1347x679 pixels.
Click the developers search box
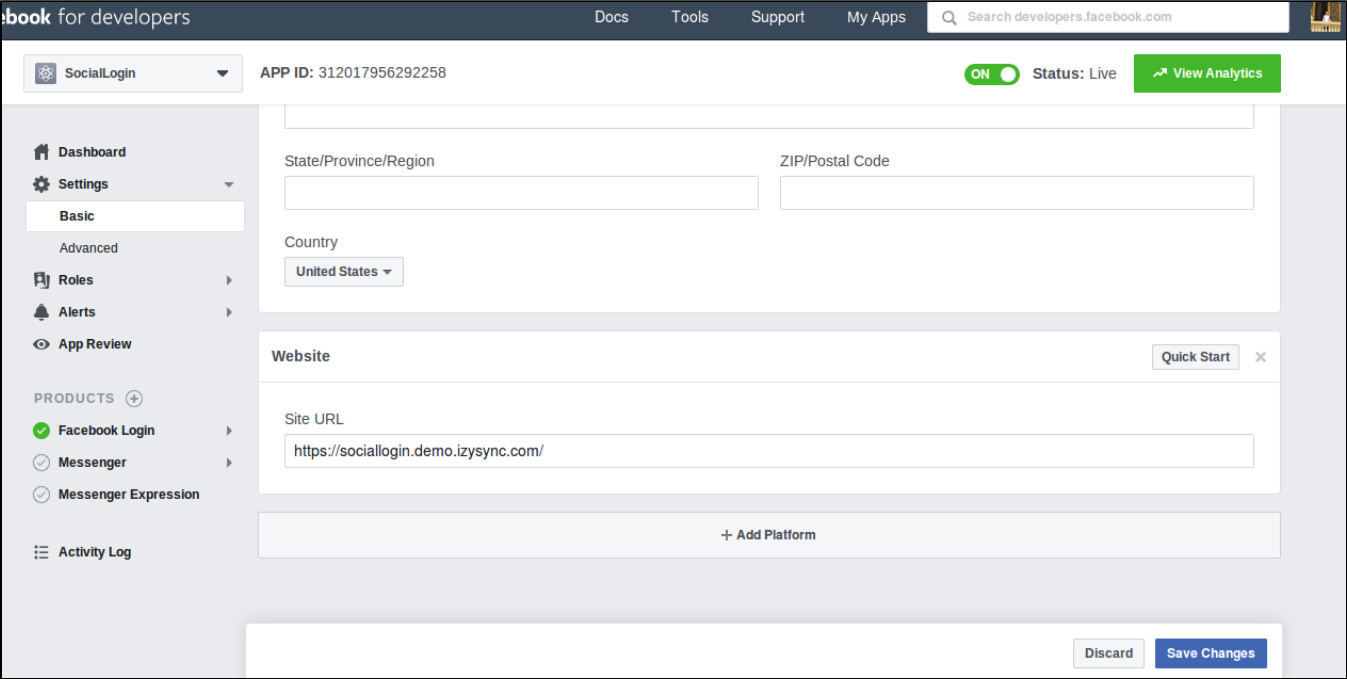coord(1108,17)
